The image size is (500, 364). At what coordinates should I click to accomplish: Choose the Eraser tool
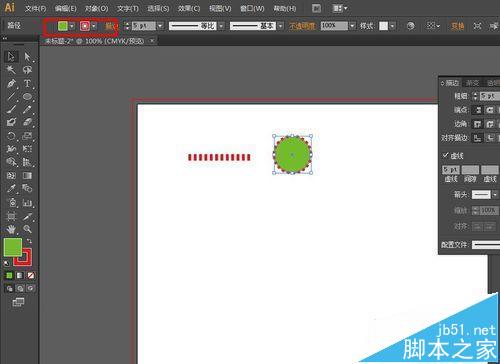[27, 122]
